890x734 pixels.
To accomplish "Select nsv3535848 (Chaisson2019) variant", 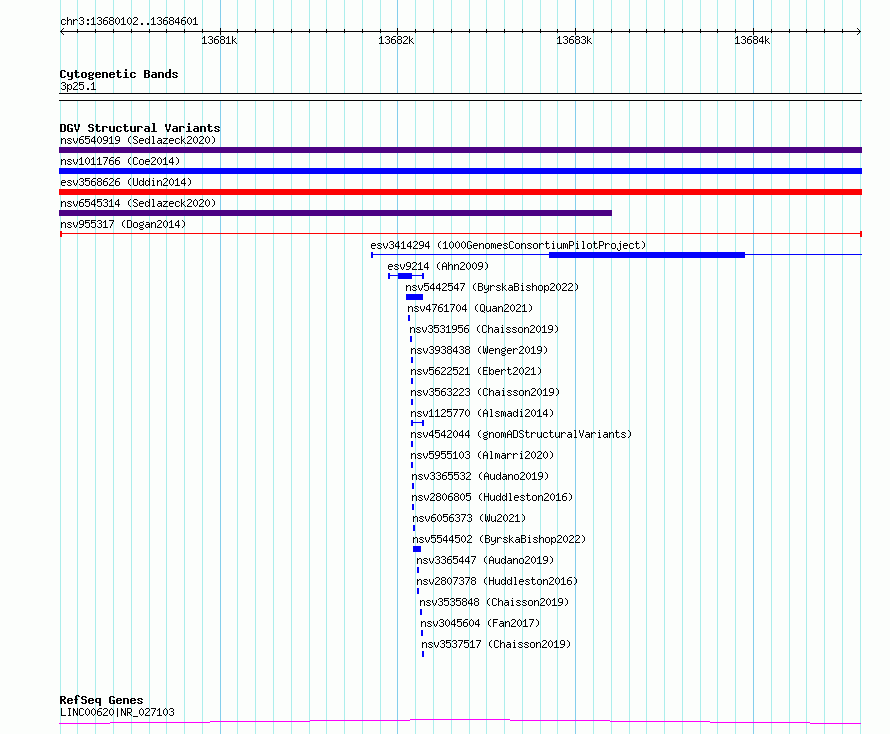I will (494, 602).
